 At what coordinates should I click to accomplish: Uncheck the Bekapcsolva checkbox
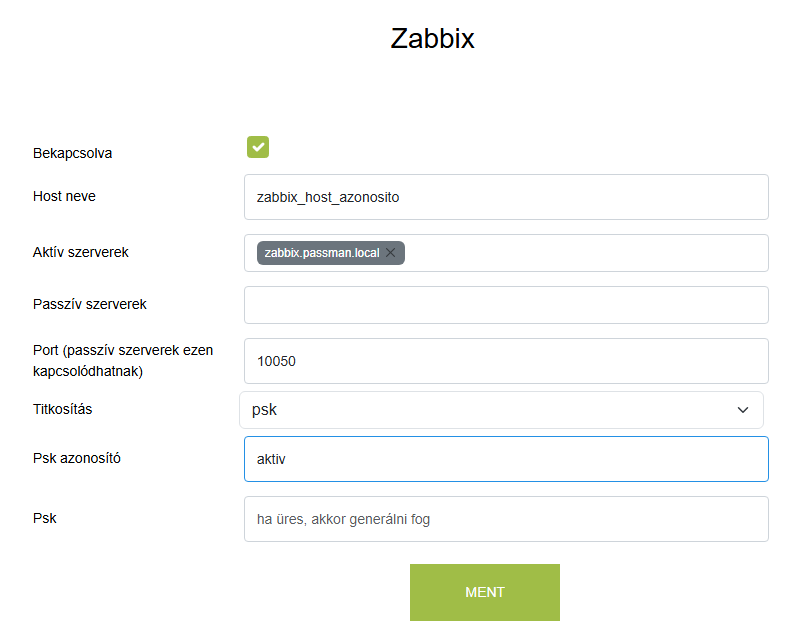coord(258,147)
